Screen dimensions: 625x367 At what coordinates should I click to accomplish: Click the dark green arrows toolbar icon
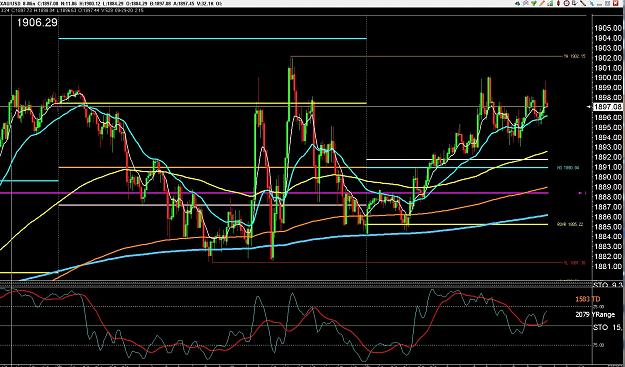(517, 3)
